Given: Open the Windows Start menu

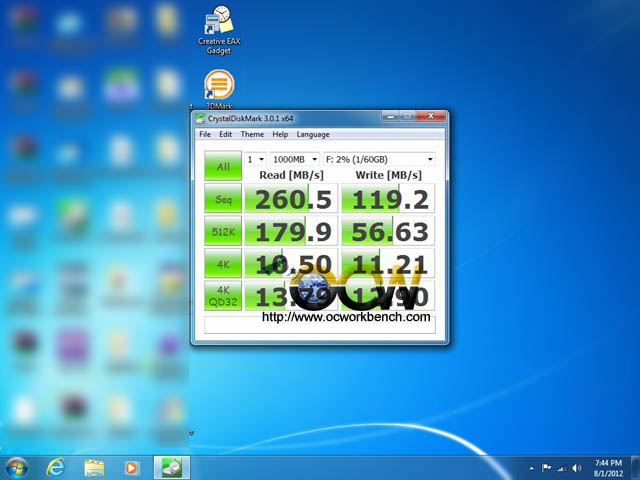Looking at the screenshot, I should [x=17, y=468].
